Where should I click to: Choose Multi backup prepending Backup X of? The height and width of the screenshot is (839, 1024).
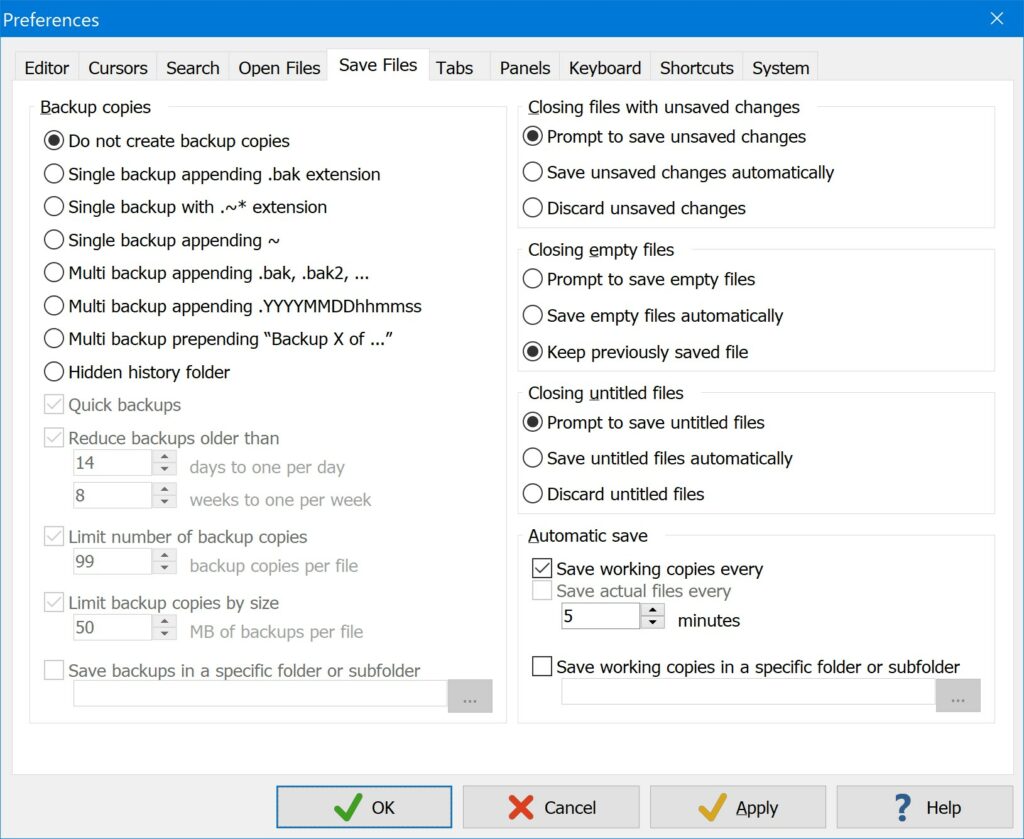pos(218,339)
